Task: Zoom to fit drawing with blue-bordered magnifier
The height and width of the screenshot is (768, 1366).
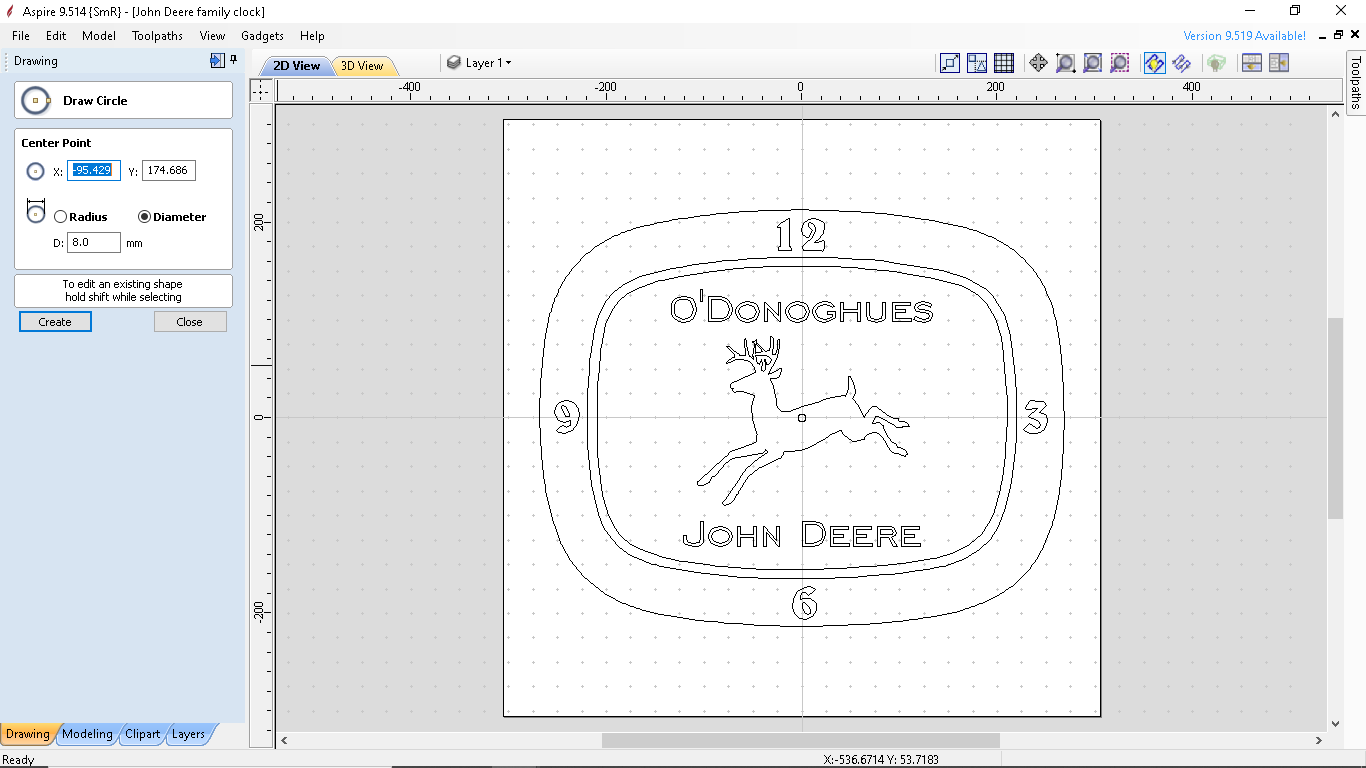Action: 1092,63
